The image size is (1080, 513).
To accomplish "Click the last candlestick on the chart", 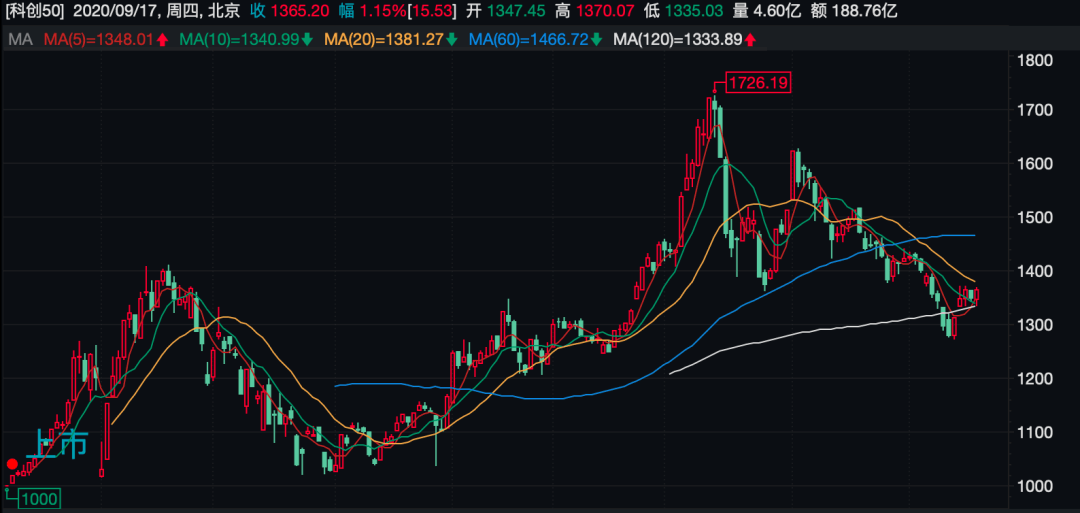I will click(x=976, y=295).
